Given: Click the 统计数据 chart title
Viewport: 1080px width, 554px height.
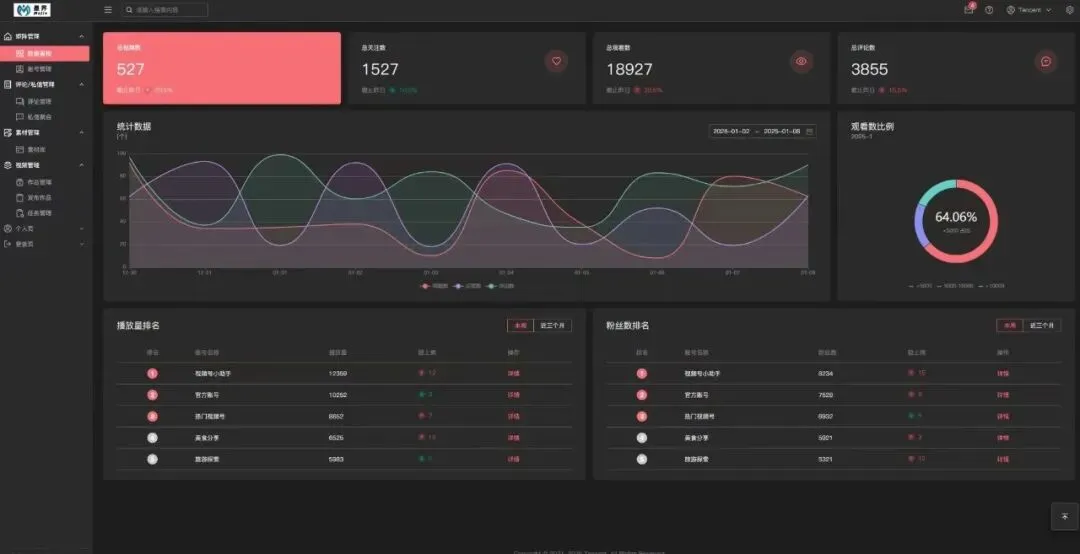Looking at the screenshot, I should (134, 127).
